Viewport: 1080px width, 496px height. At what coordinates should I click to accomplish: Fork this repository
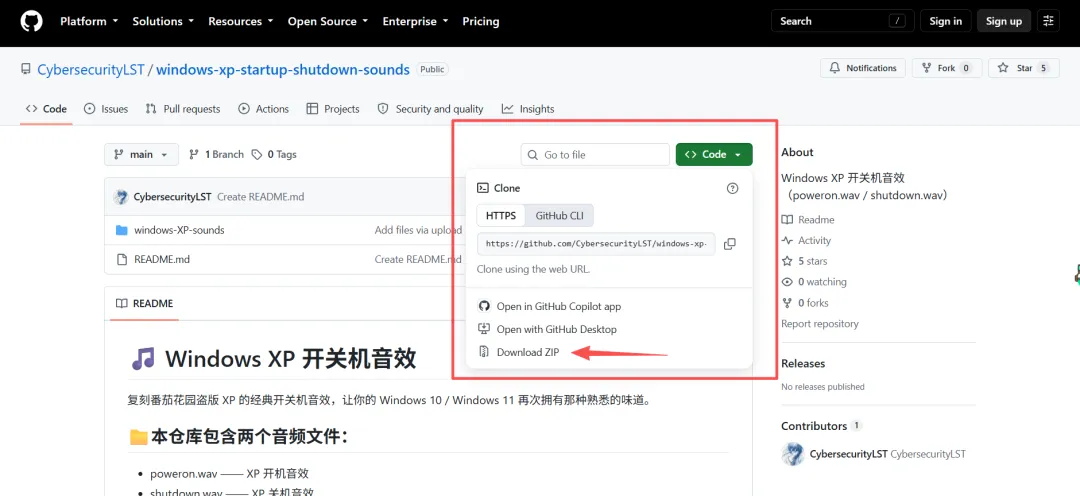point(947,68)
